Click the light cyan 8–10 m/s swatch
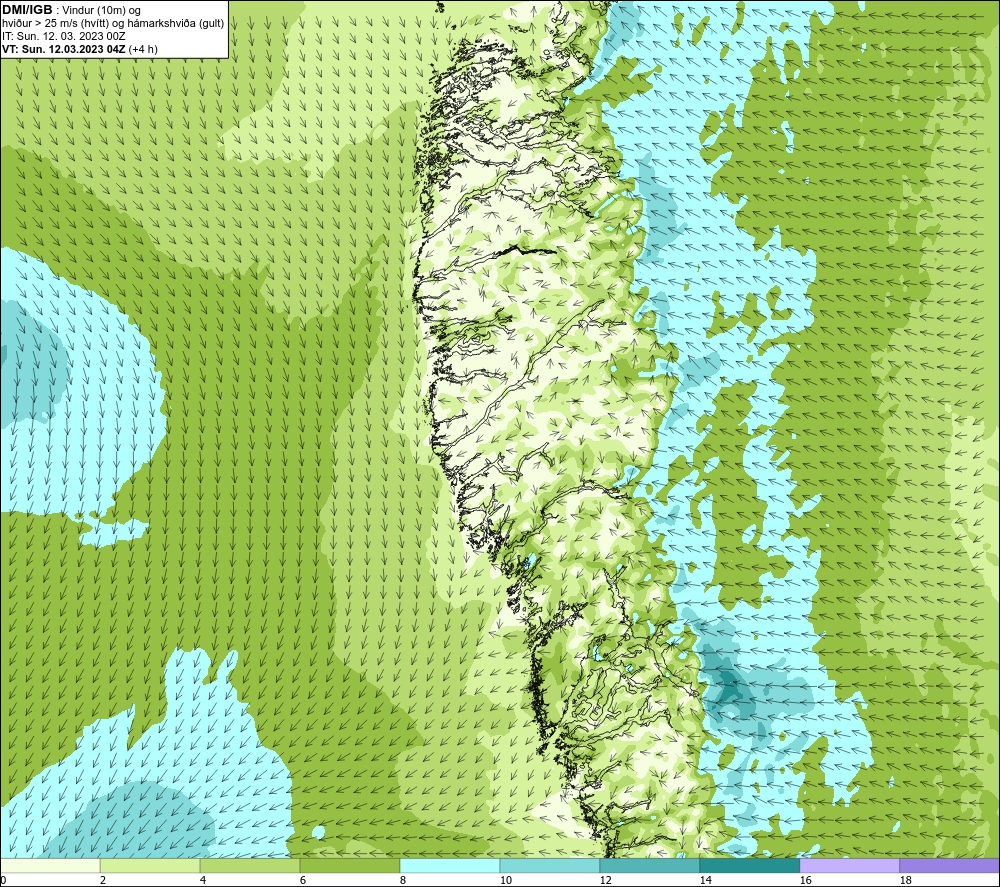 pos(450,865)
